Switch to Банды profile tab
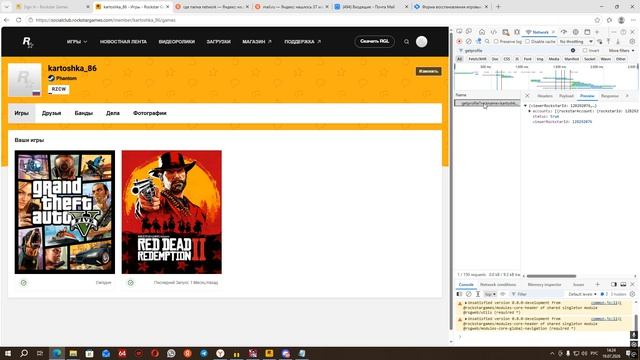Image resolution: width=640 pixels, height=360 pixels. pyautogui.click(x=84, y=113)
